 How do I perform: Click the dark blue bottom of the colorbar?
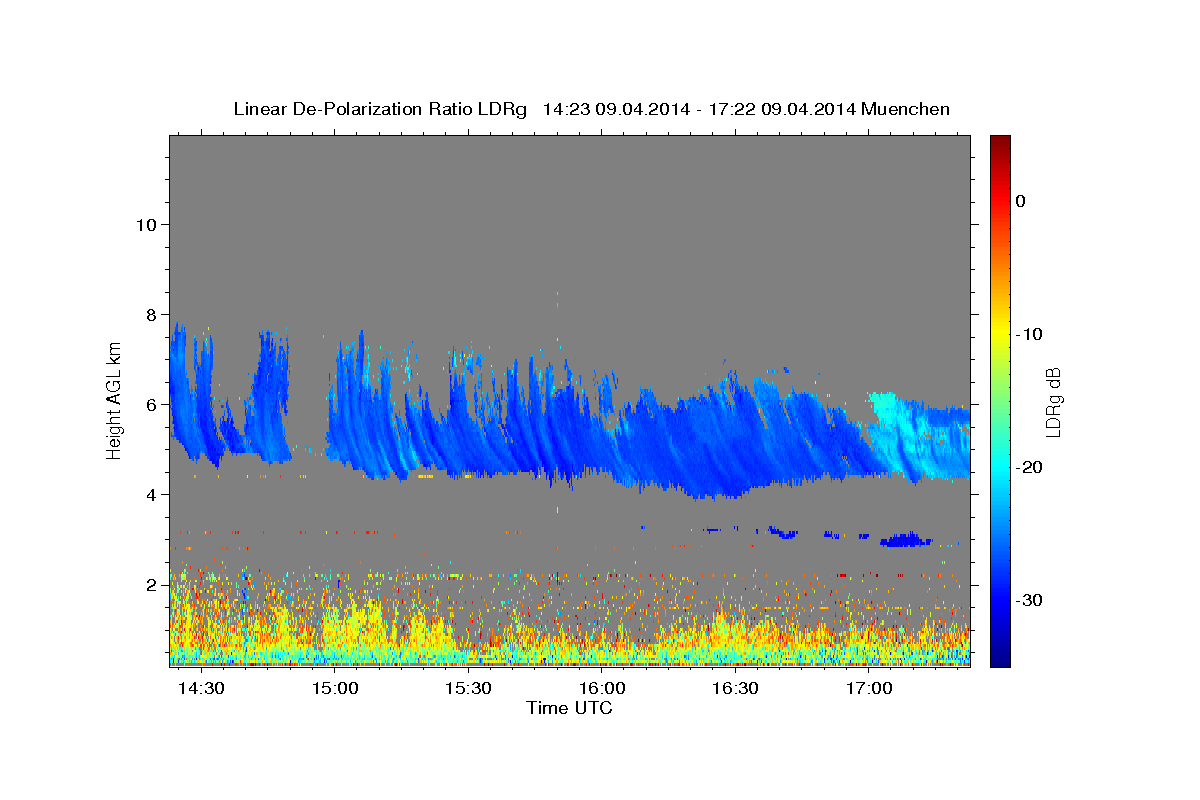[x=1000, y=657]
